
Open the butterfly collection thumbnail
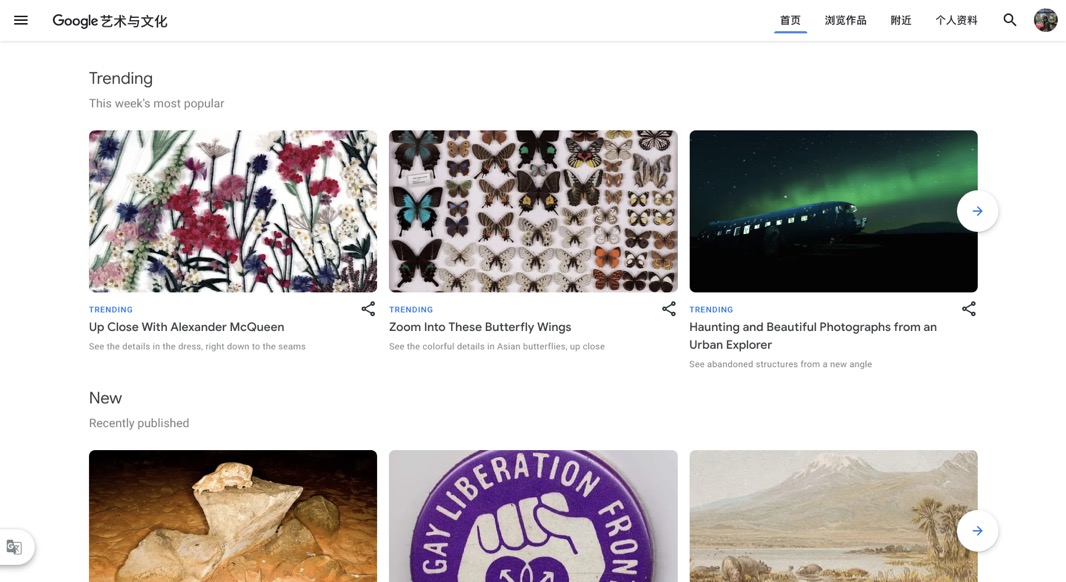point(533,211)
